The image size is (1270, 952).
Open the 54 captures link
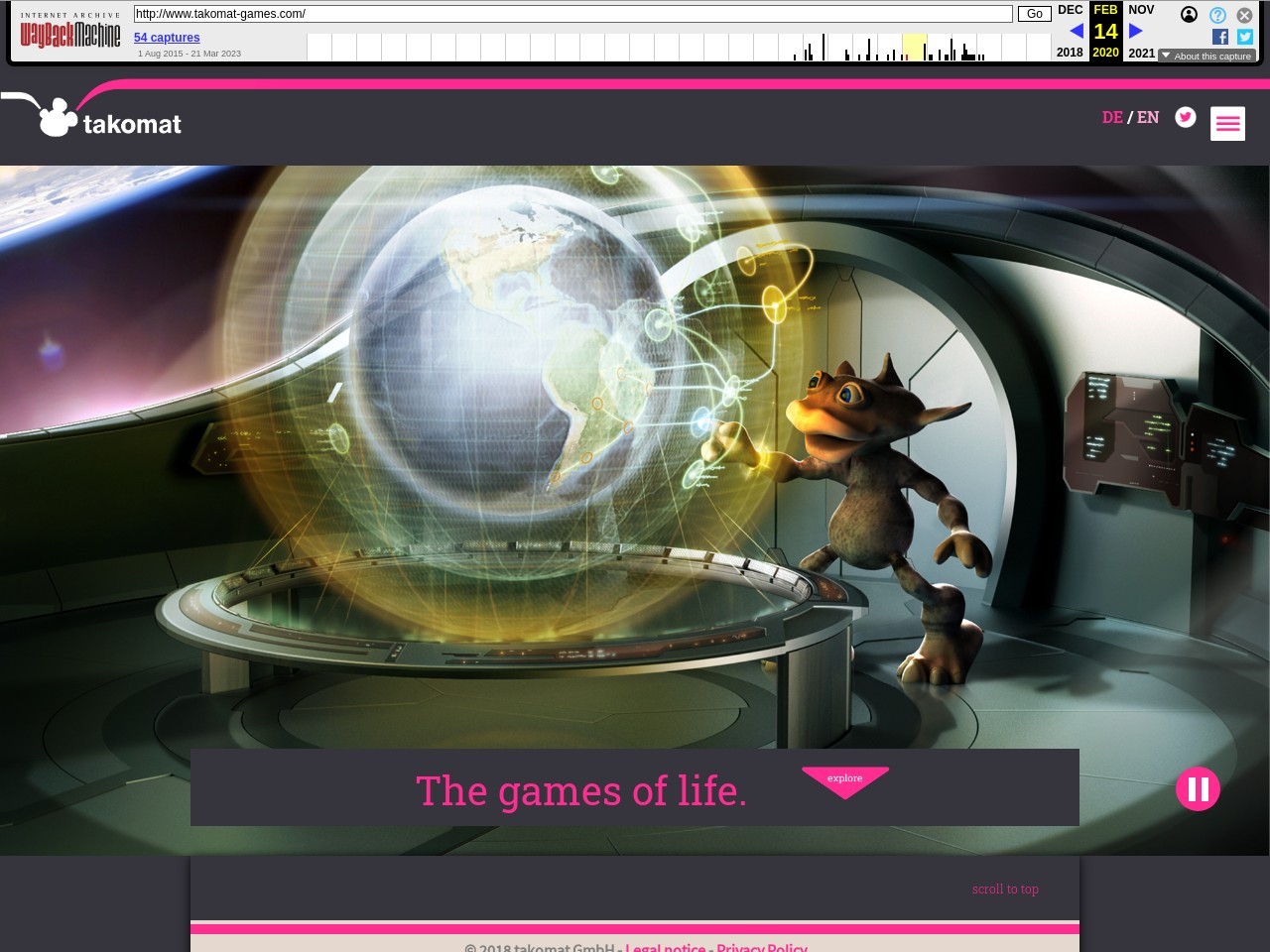tap(167, 38)
